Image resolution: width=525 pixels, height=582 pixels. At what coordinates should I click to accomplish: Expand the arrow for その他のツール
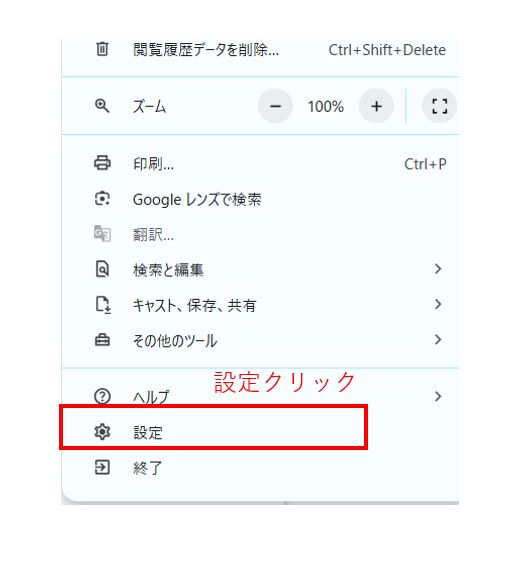click(438, 340)
